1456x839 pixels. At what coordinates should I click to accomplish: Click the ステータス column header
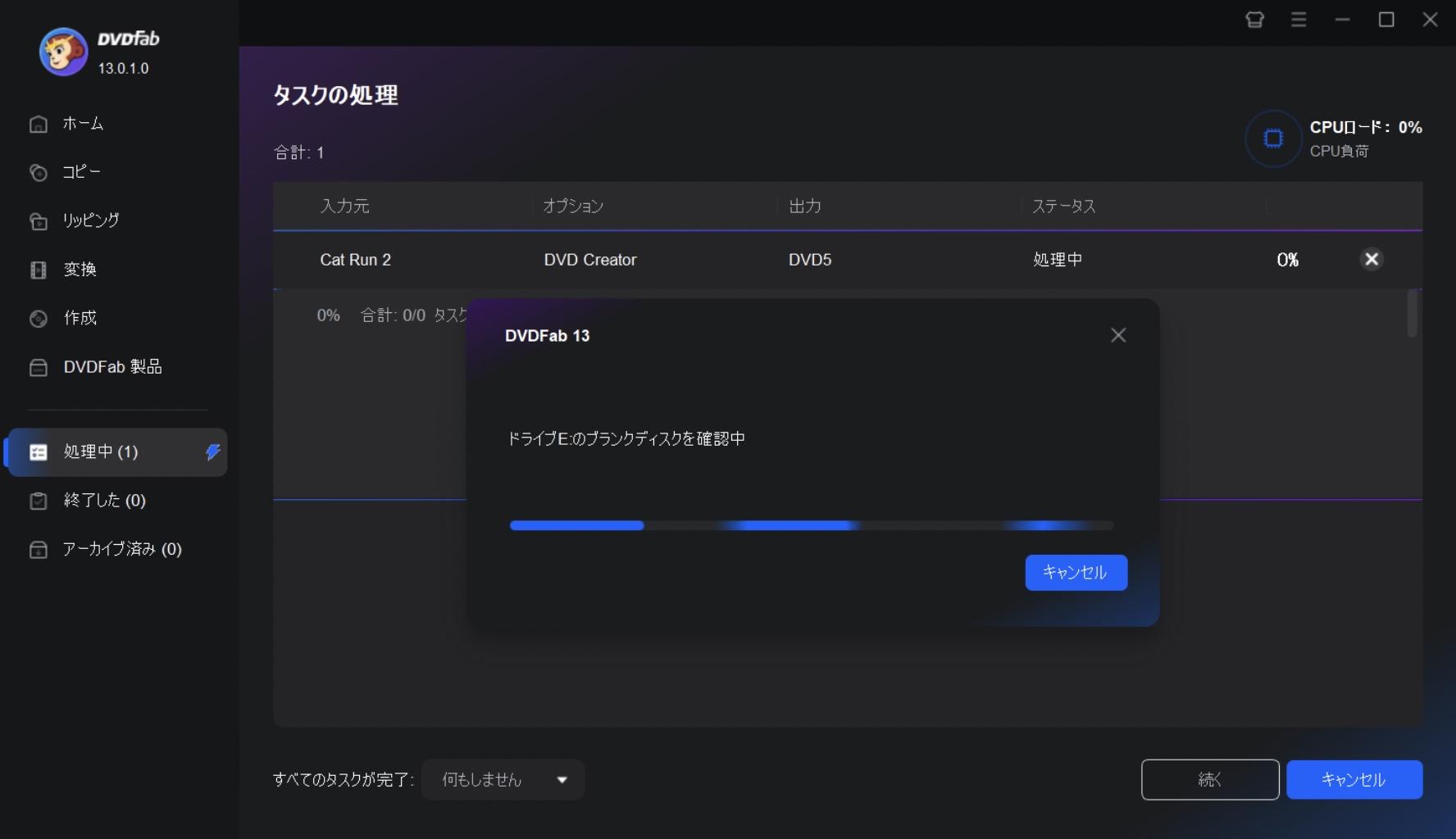click(1064, 206)
